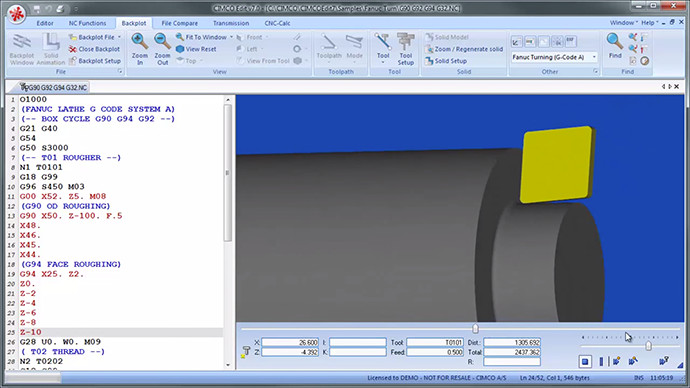The image size is (690, 388).
Task: Open Backplot Setup
Action: (x=95, y=61)
